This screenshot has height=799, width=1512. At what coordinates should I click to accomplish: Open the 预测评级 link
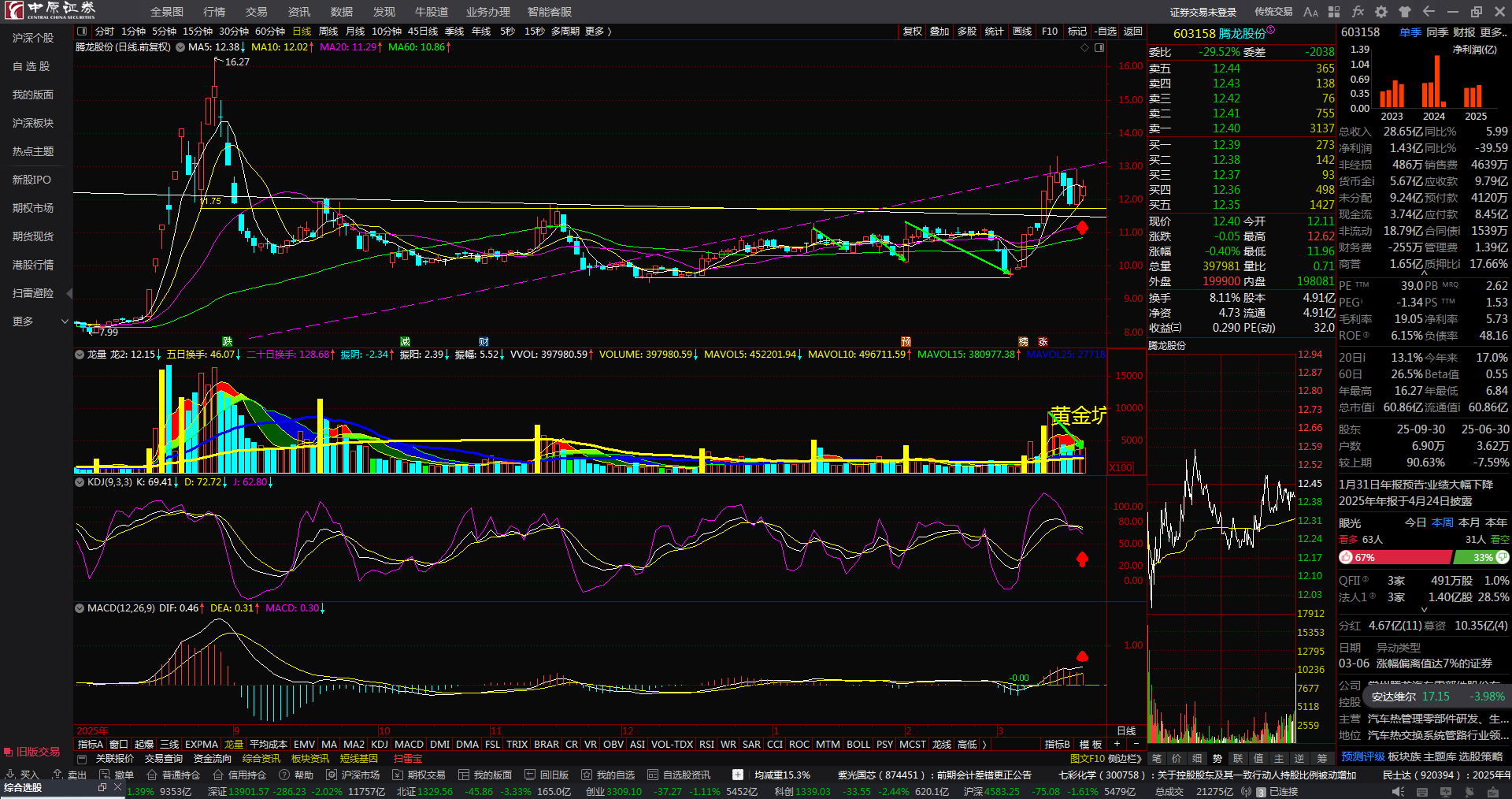click(x=1363, y=756)
